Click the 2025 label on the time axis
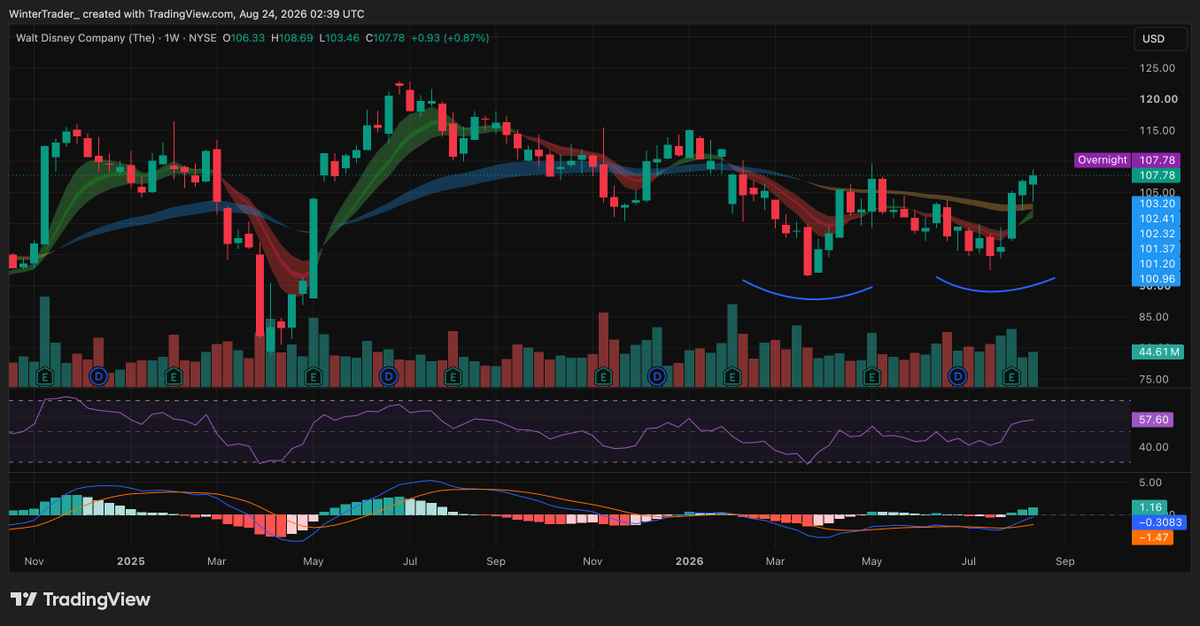1200x626 pixels. point(131,562)
